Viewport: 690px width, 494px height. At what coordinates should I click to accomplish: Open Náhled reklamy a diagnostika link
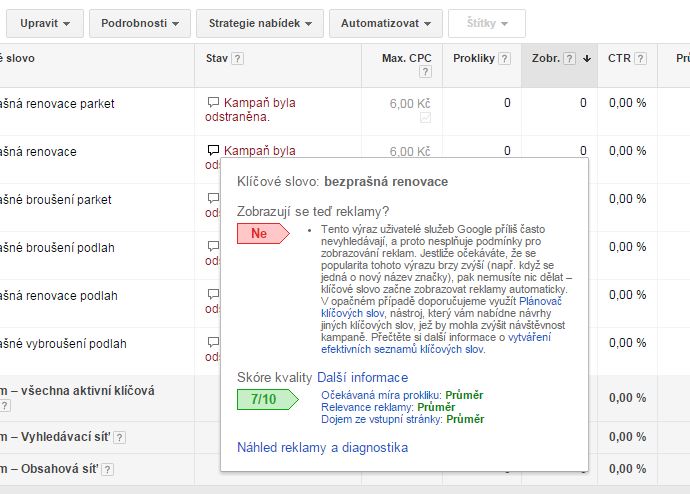(323, 448)
